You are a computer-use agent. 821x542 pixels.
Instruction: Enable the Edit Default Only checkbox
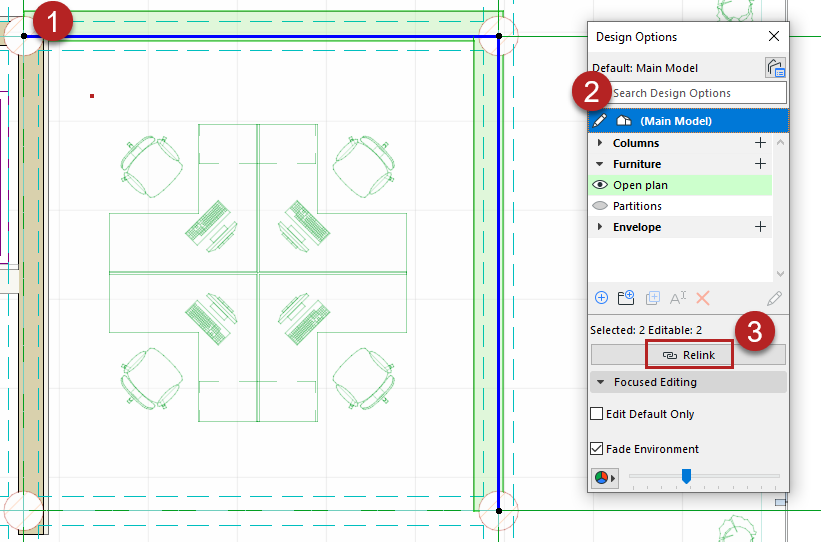596,414
